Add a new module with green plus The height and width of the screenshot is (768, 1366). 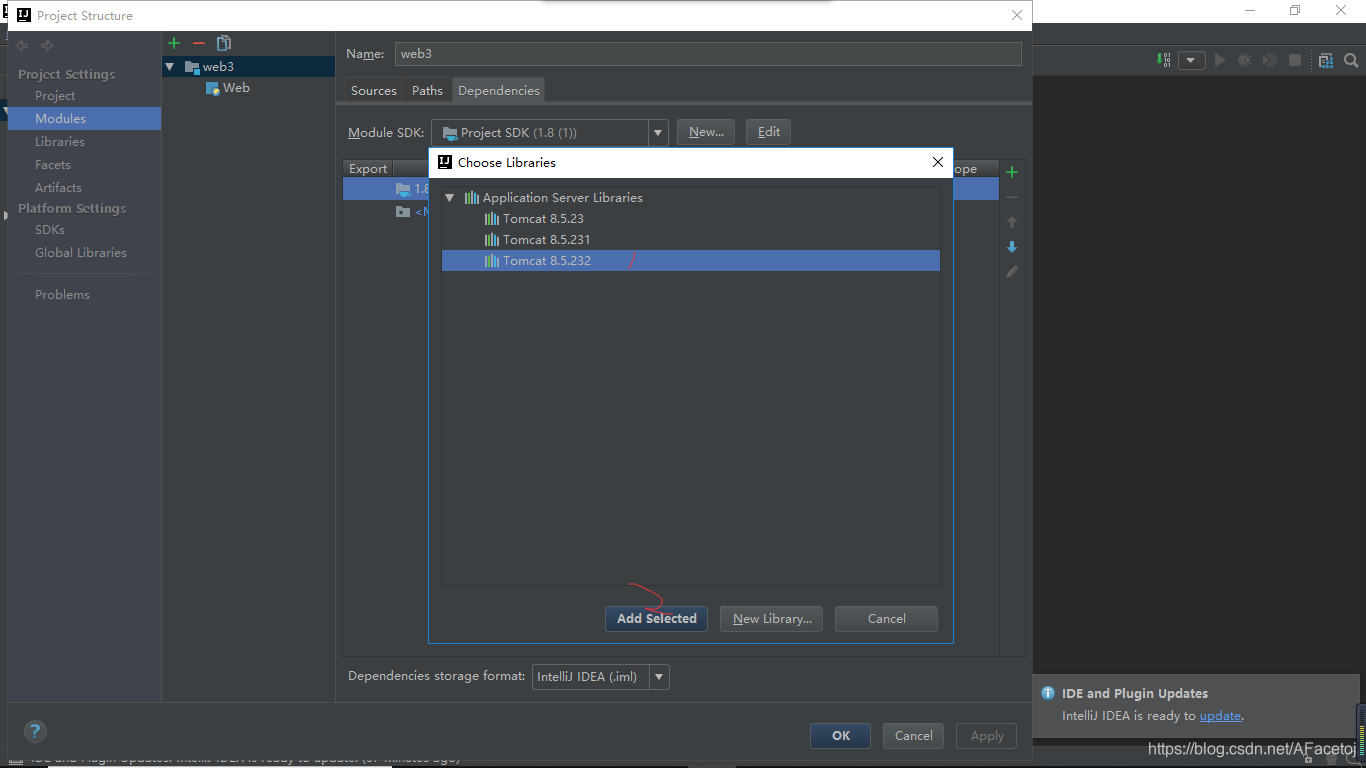tap(174, 43)
